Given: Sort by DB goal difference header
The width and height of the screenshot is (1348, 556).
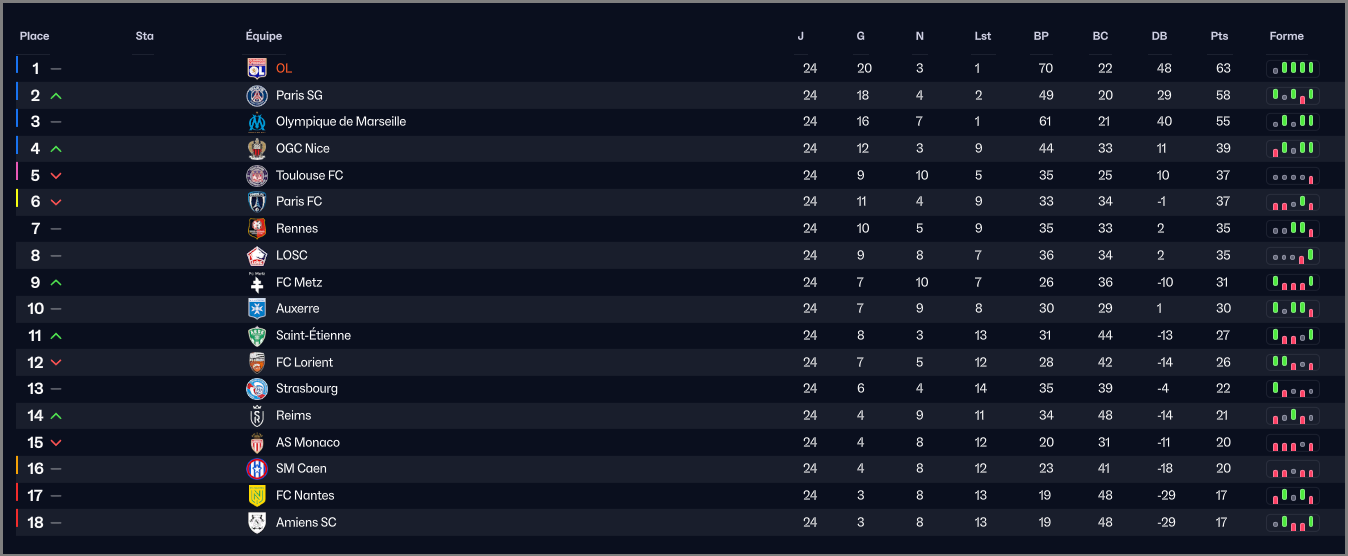Looking at the screenshot, I should coord(1159,36).
